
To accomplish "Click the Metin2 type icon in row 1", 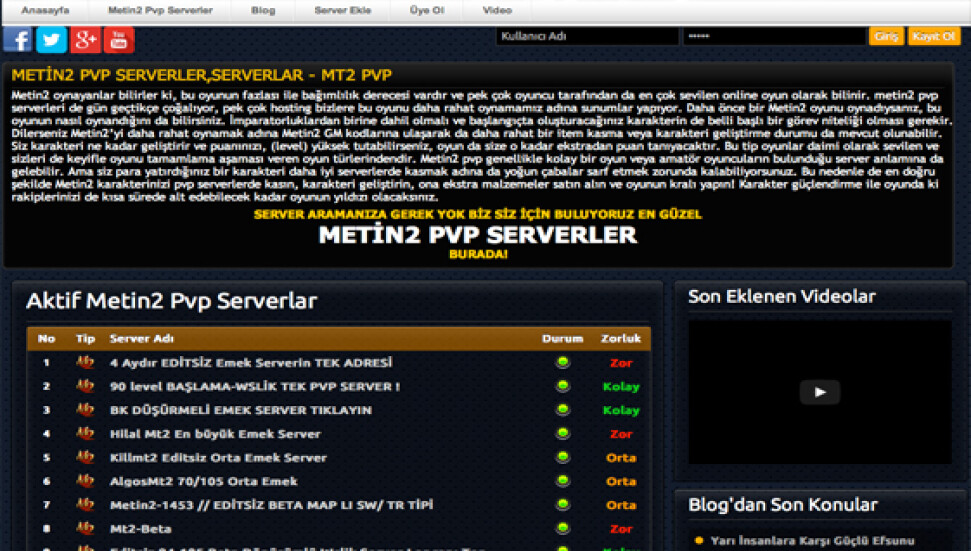I will pyautogui.click(x=85, y=362).
